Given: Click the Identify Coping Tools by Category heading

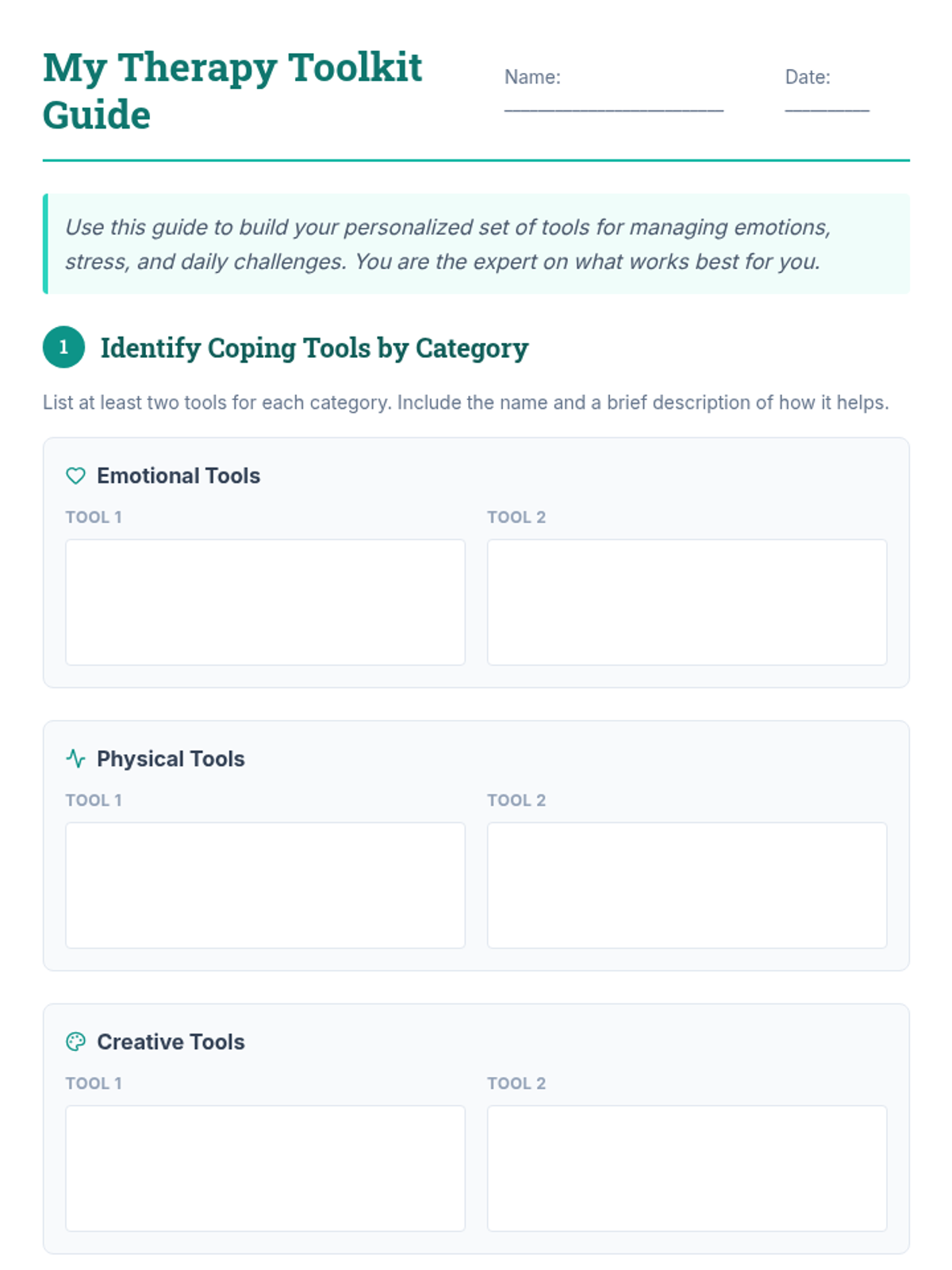Looking at the screenshot, I should (314, 348).
